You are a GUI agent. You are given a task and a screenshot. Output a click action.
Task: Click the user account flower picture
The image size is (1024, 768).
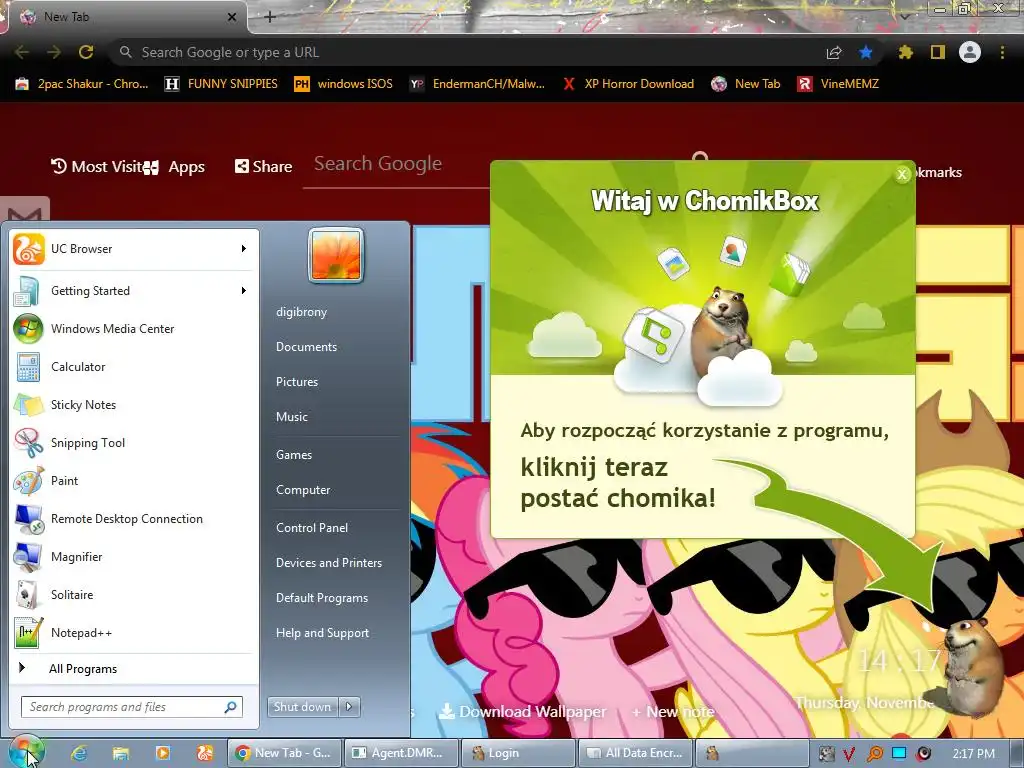[336, 255]
